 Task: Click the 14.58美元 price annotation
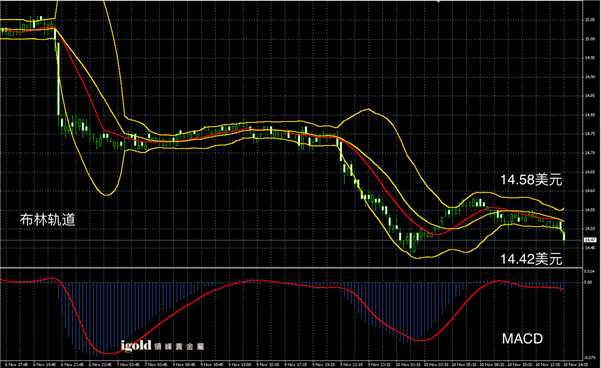[x=531, y=180]
